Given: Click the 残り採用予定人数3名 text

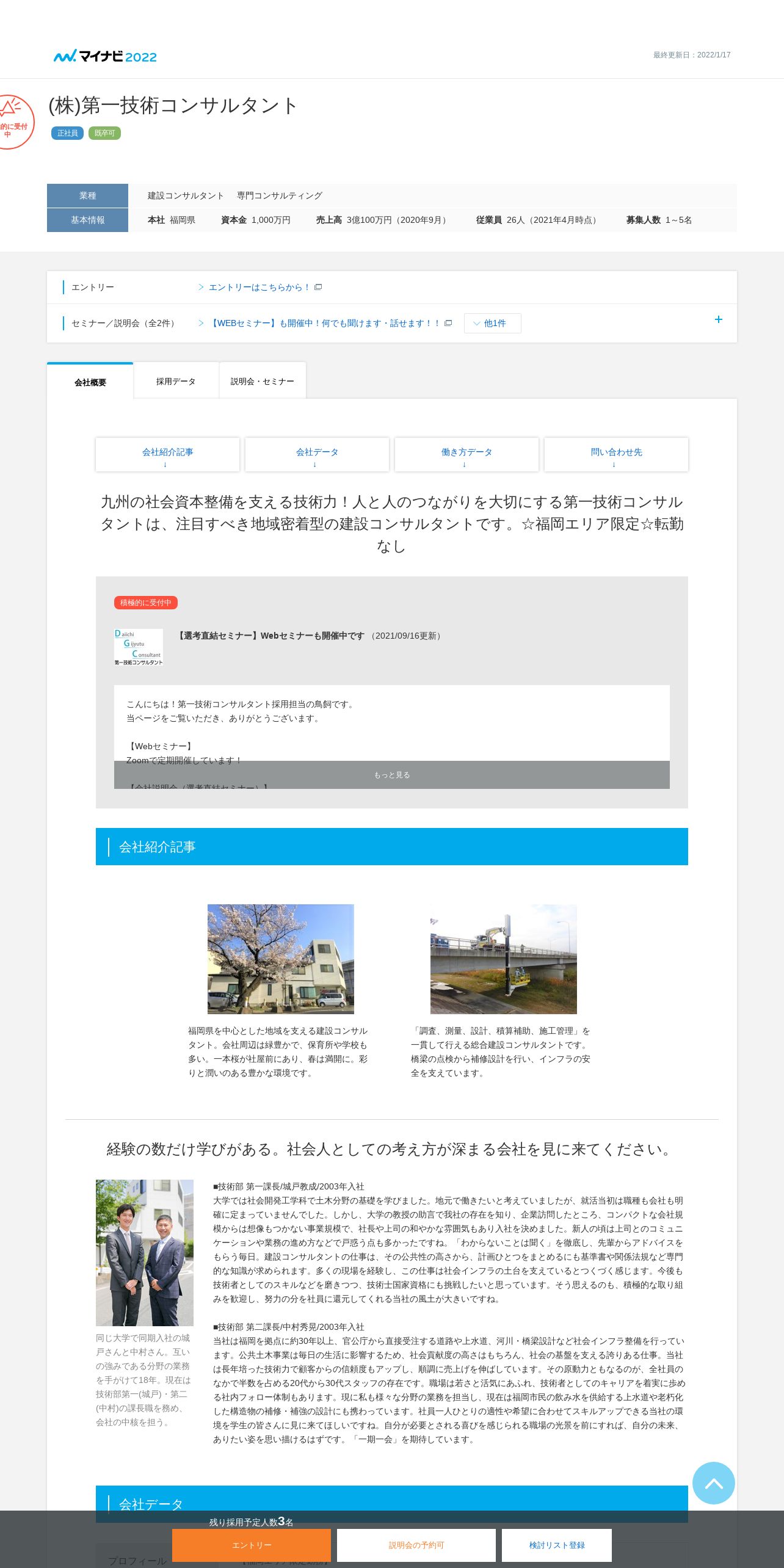Looking at the screenshot, I should coord(252,1522).
